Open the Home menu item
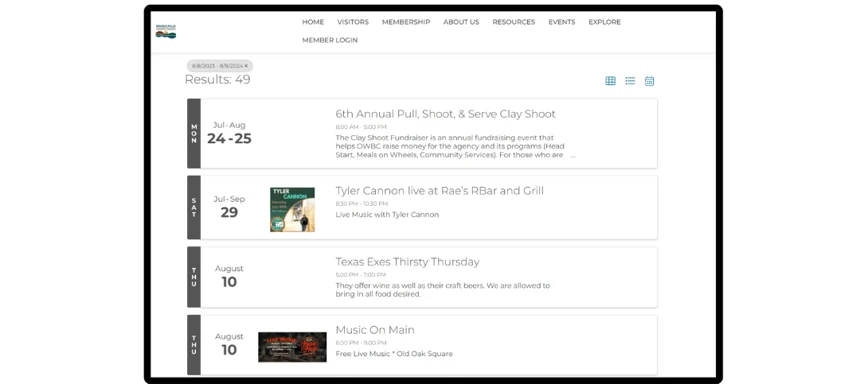 pos(313,22)
